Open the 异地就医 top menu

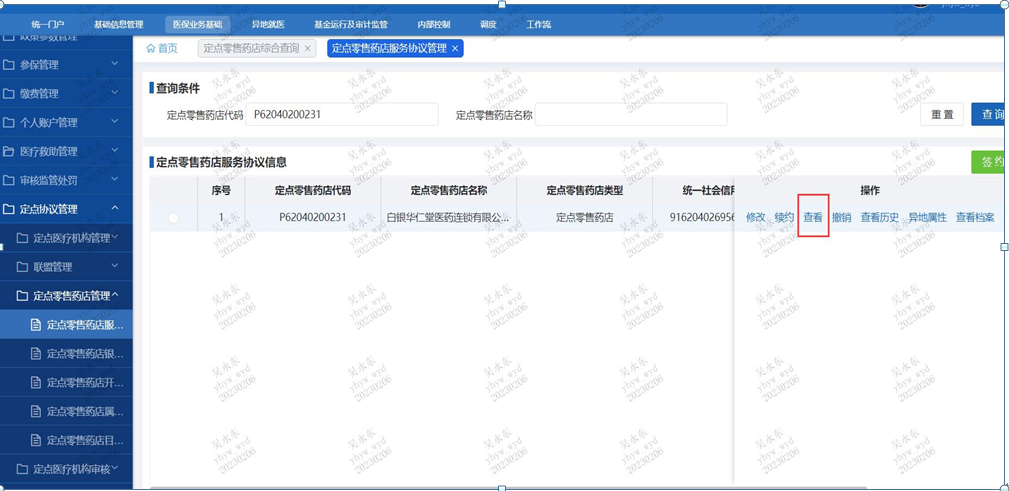(x=268, y=24)
